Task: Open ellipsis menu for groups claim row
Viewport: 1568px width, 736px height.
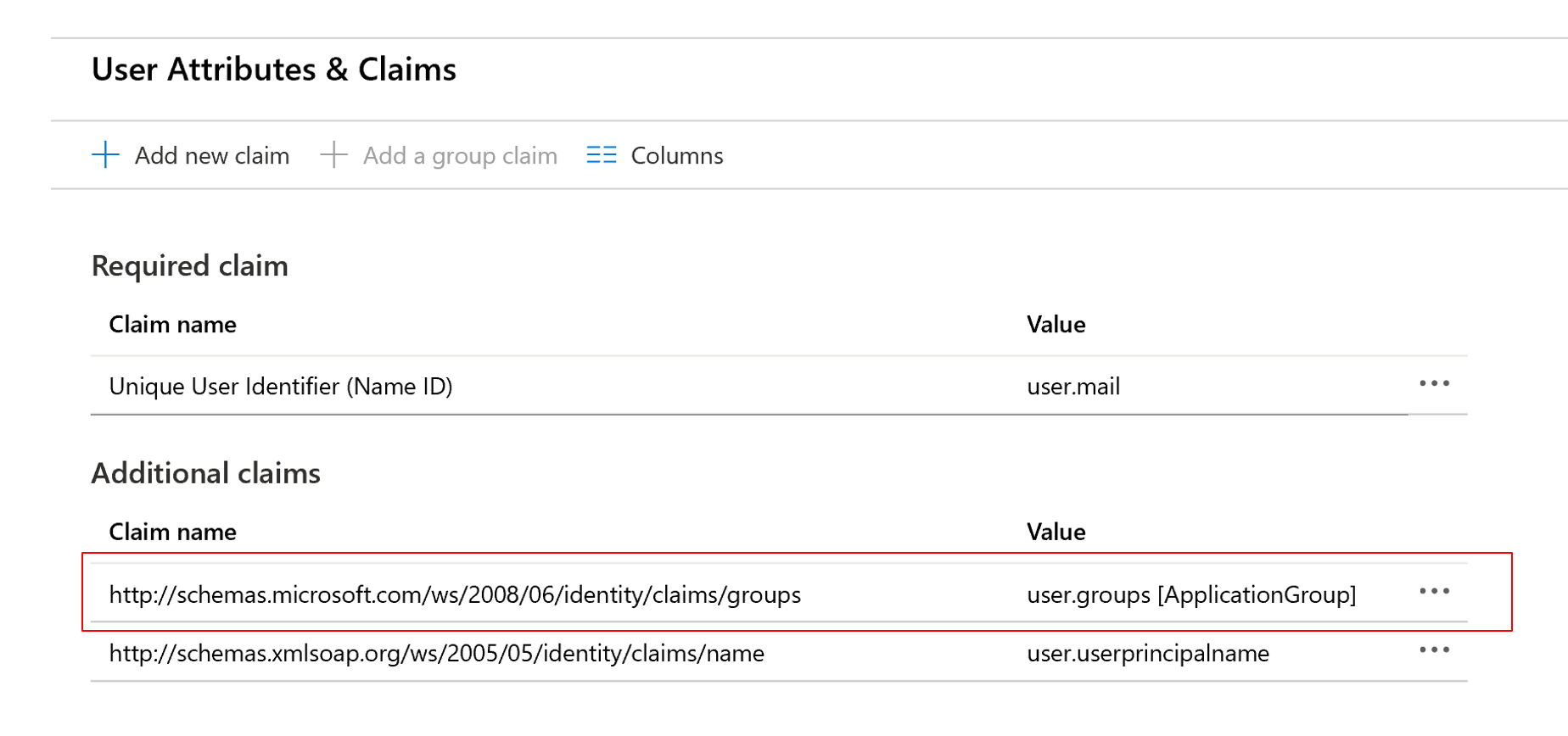Action: point(1434,591)
